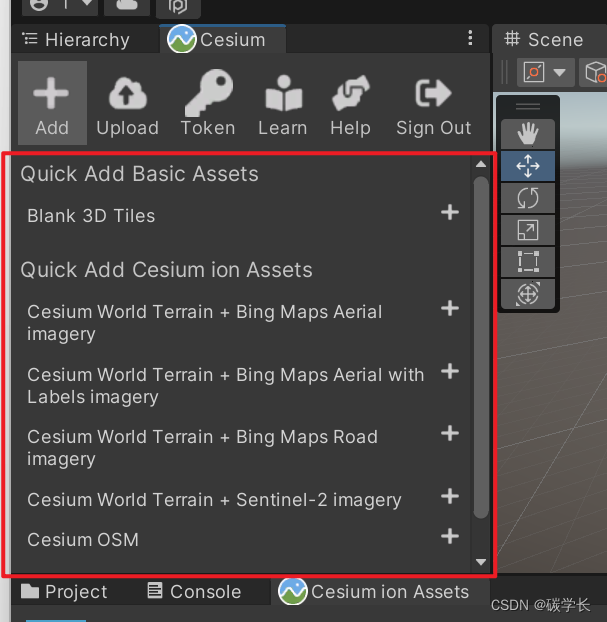Click the Quick Add Basic Assets heading
607x622 pixels.
[x=139, y=174]
